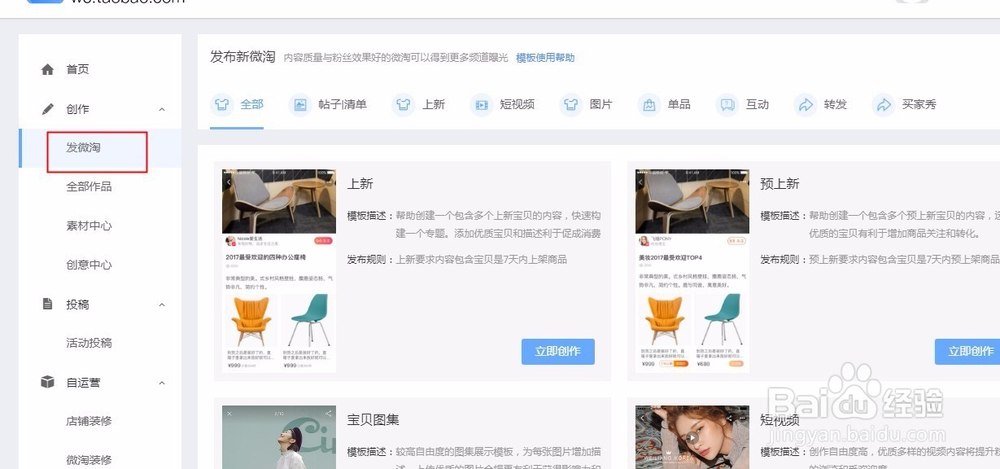Switch to the 全部 tab

tap(237, 105)
